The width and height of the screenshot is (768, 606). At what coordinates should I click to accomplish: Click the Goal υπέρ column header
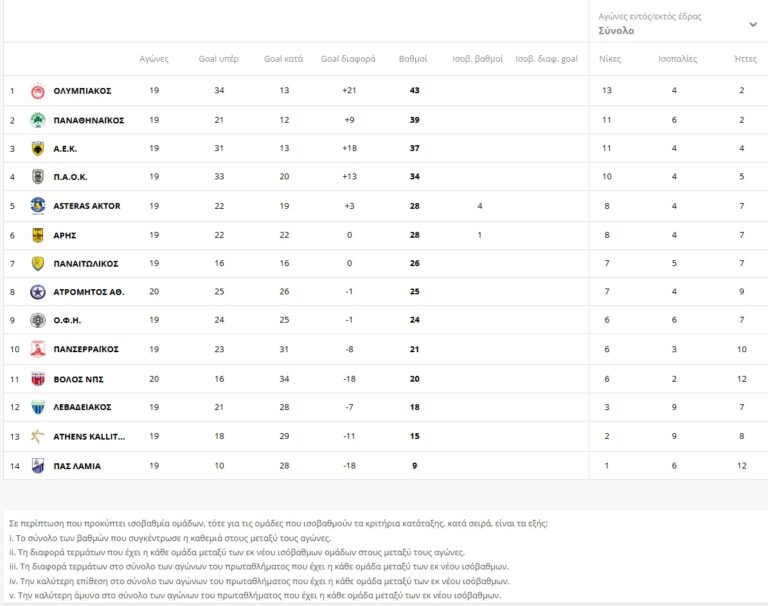(x=219, y=59)
